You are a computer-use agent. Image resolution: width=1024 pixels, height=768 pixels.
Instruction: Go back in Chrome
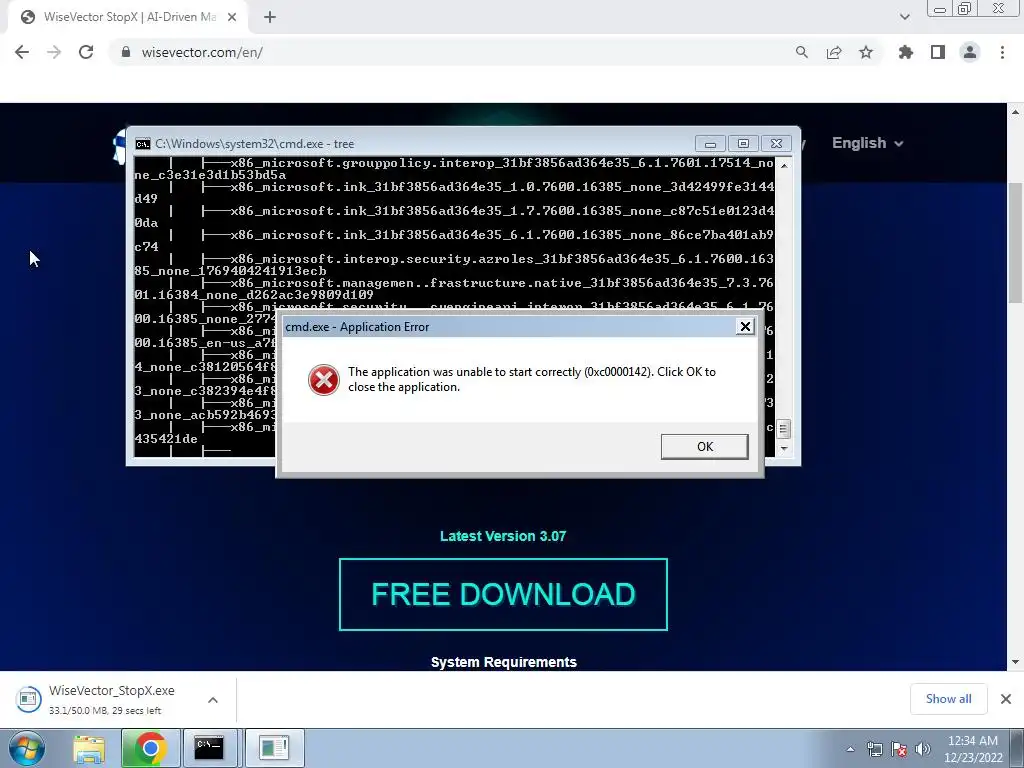(22, 52)
